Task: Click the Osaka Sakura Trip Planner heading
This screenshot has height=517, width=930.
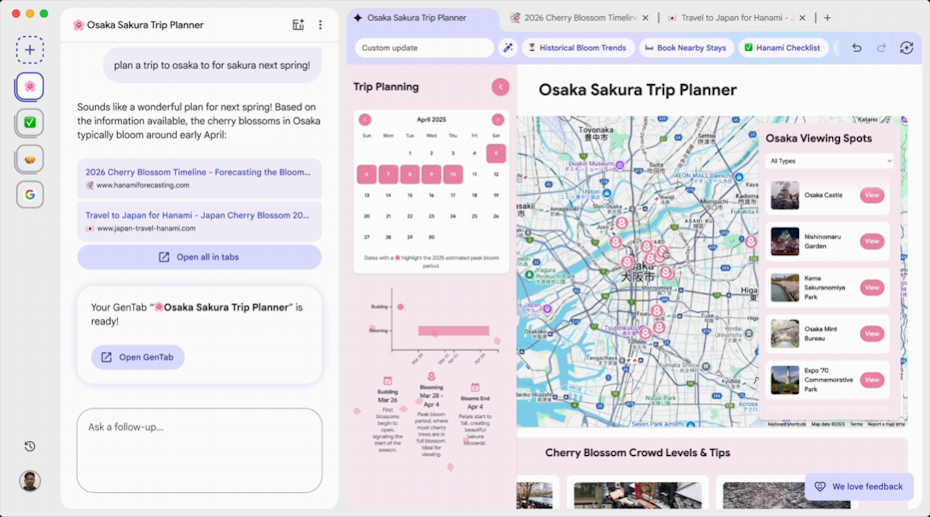Action: [x=638, y=90]
